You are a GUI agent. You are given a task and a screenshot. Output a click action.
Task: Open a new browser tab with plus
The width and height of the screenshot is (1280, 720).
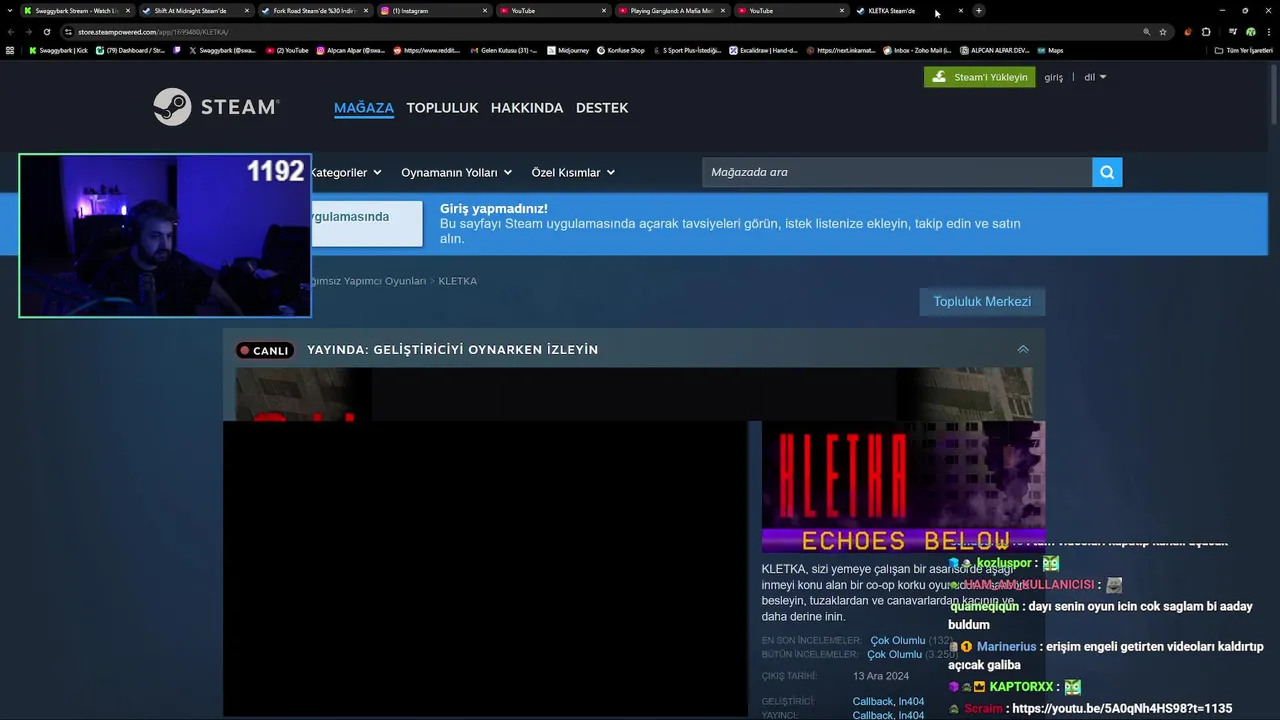point(979,11)
